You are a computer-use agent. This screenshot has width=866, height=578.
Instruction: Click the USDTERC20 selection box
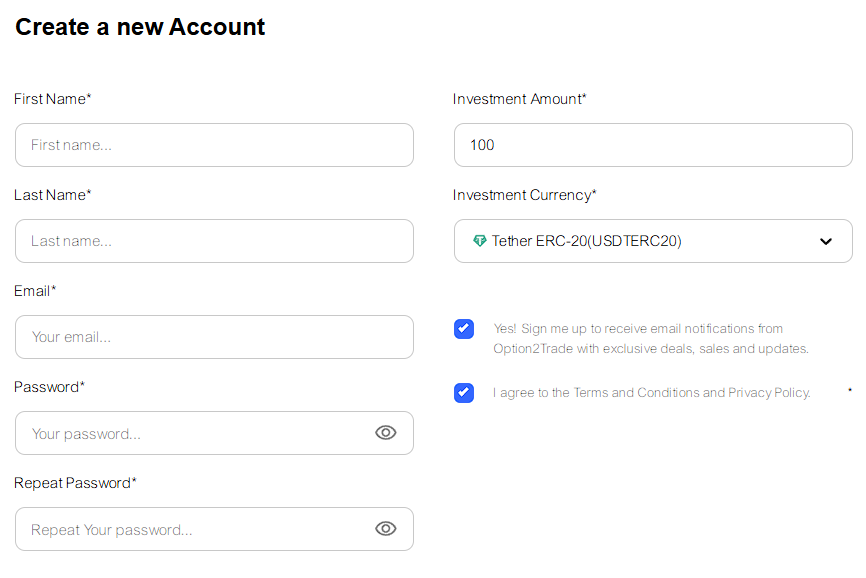pos(653,240)
